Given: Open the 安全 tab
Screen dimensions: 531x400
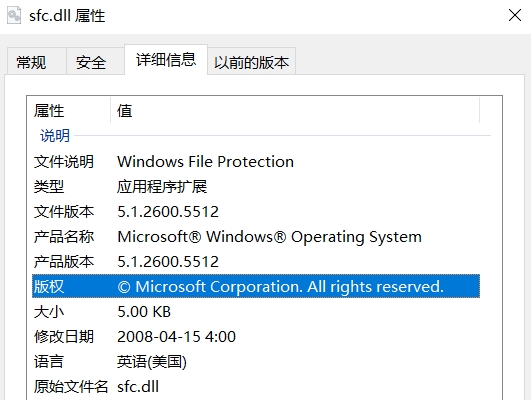Looking at the screenshot, I should point(91,62).
